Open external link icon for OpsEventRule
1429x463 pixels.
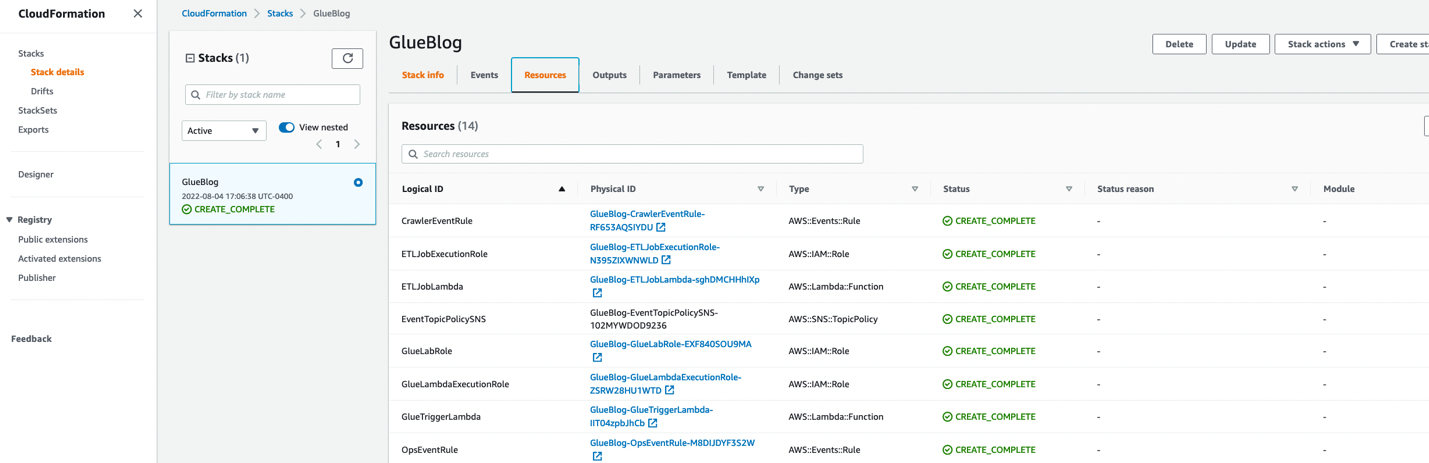pos(597,456)
